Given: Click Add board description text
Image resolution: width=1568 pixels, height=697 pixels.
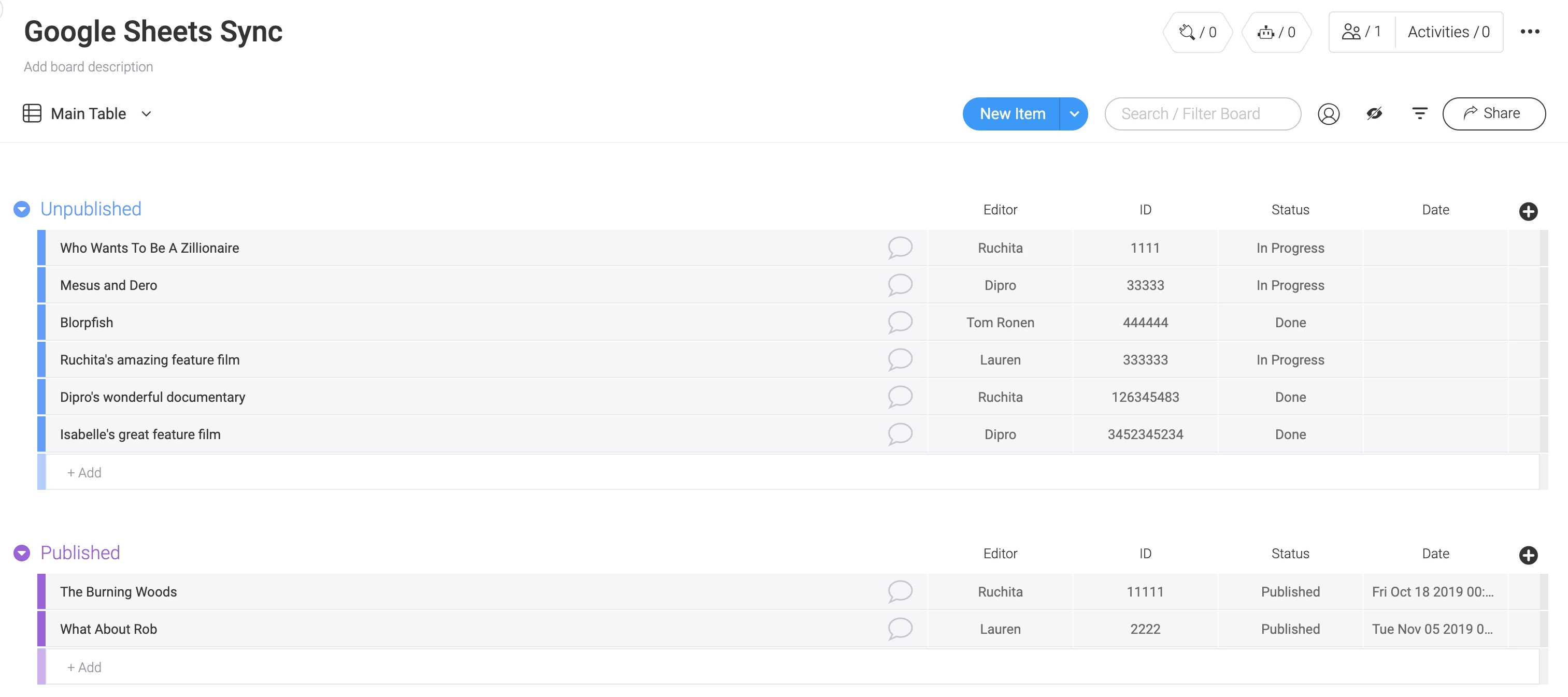Looking at the screenshot, I should tap(88, 67).
